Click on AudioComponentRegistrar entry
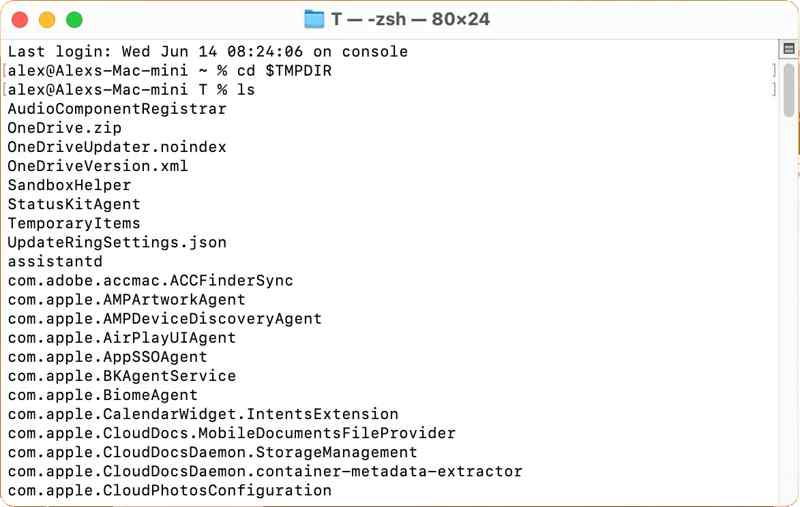The height and width of the screenshot is (507, 800). click(x=117, y=109)
